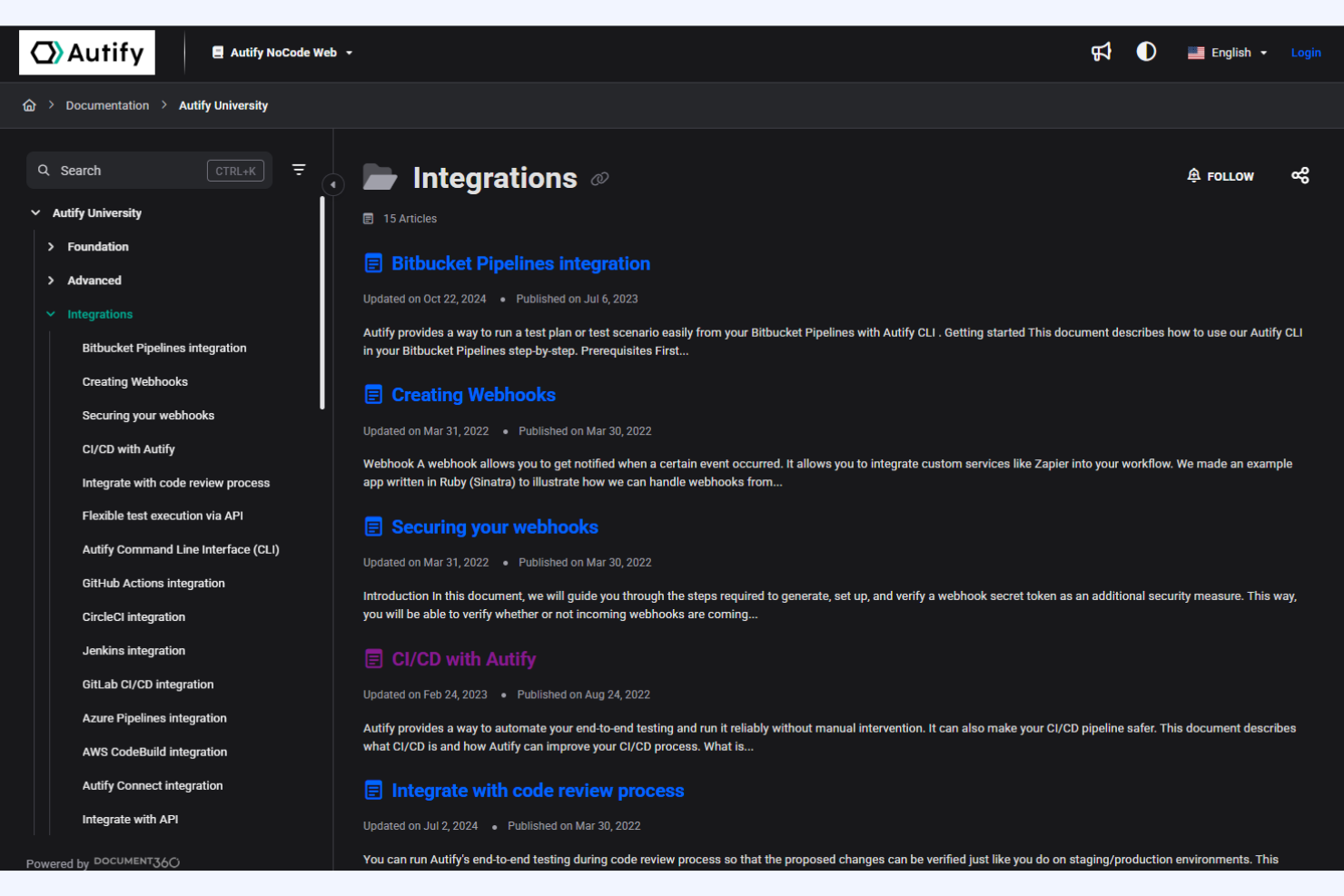Click the folder icon next to Integrations heading
The image size is (1344, 896).
click(x=380, y=177)
